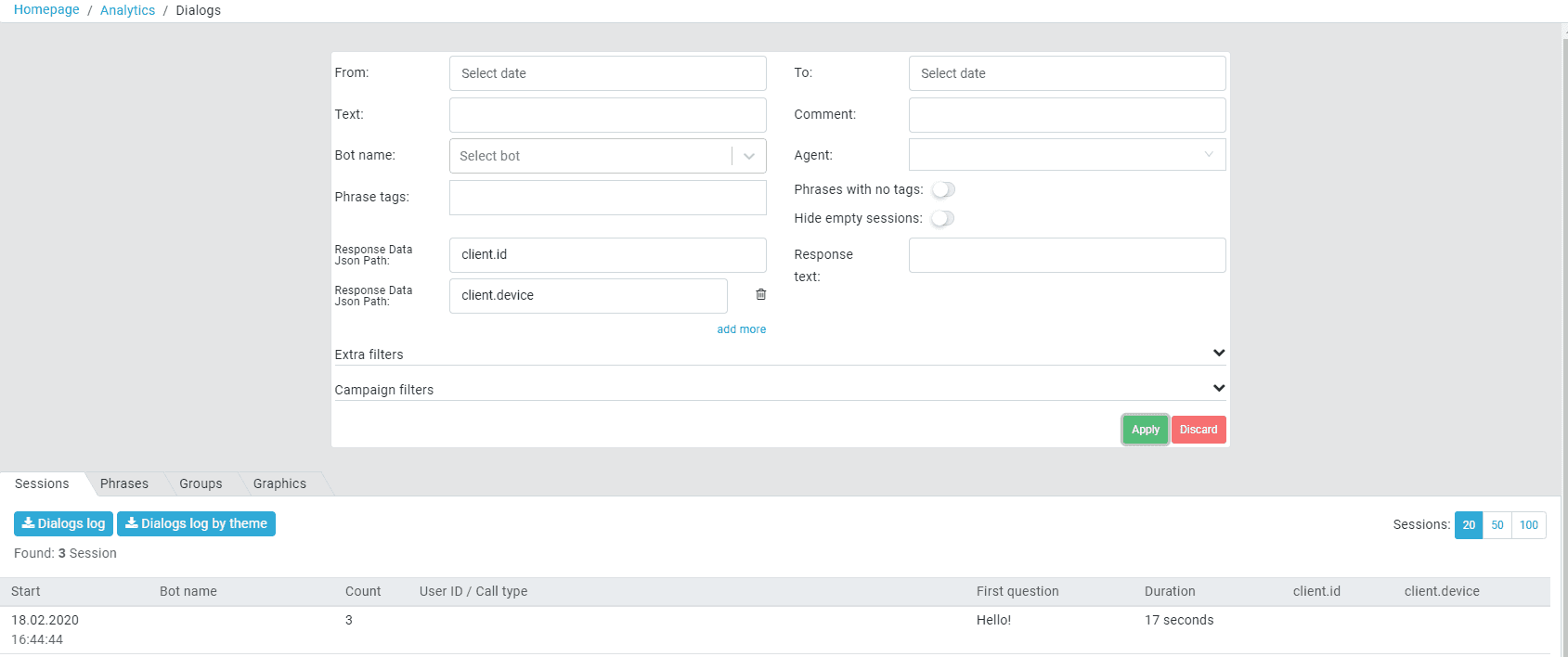The width and height of the screenshot is (1568, 657).
Task: Click the add more link
Action: (741, 329)
